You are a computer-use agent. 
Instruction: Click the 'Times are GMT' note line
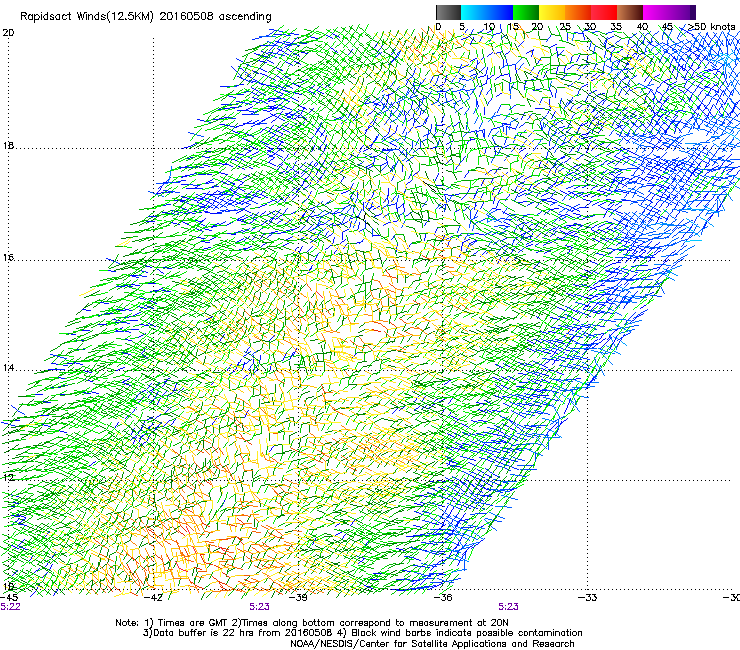(x=311, y=623)
